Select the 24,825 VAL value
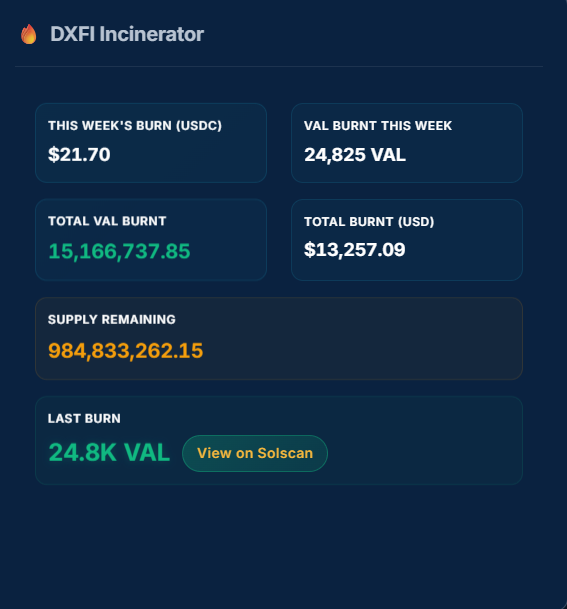 click(x=355, y=155)
